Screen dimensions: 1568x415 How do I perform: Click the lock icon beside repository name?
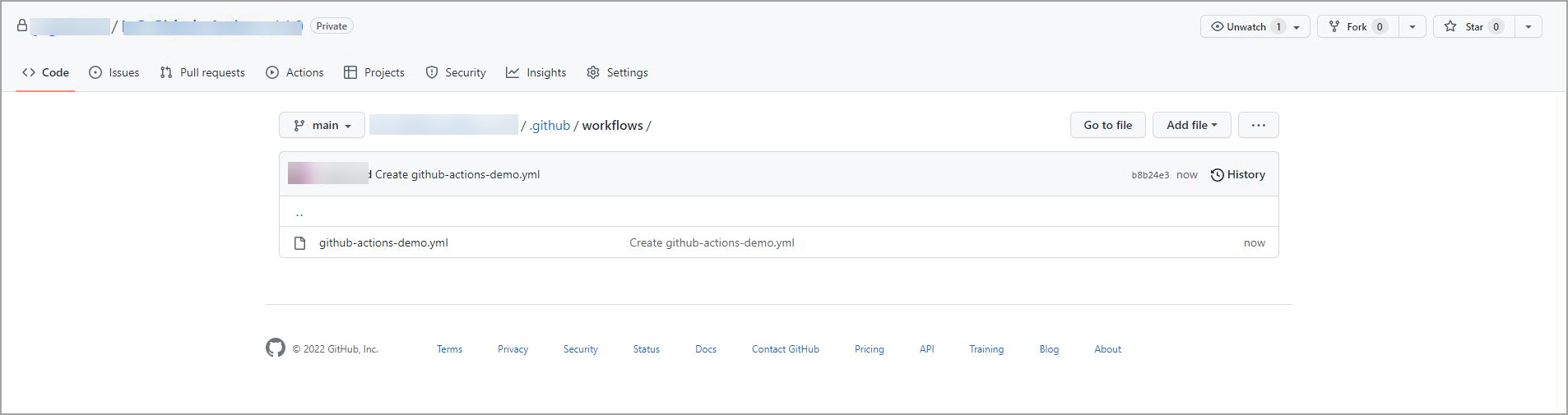(22, 26)
